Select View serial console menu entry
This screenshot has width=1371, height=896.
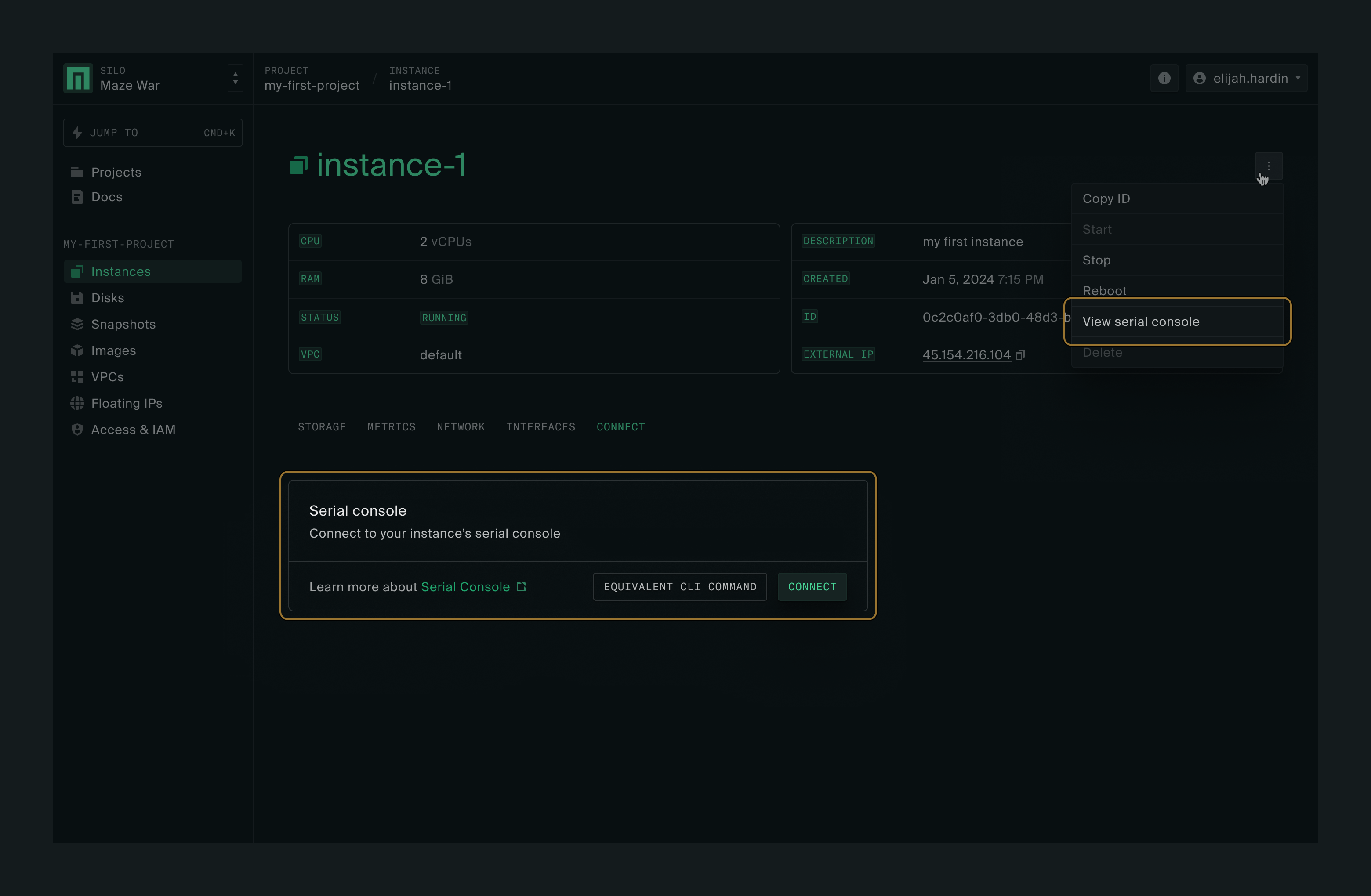[x=1141, y=322]
